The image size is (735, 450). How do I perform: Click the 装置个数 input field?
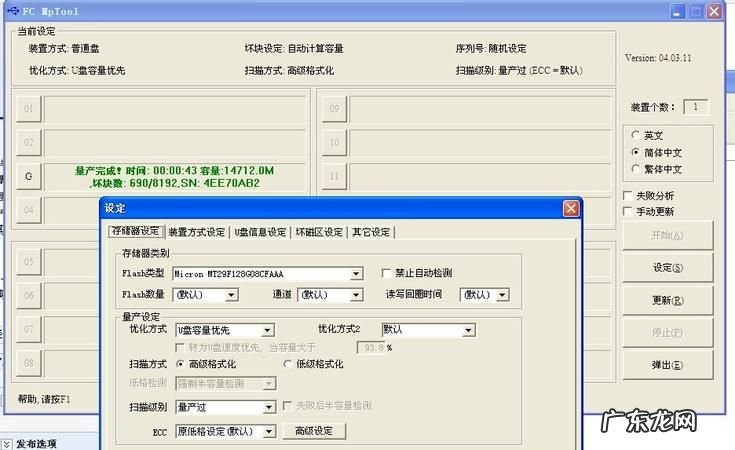(x=695, y=107)
